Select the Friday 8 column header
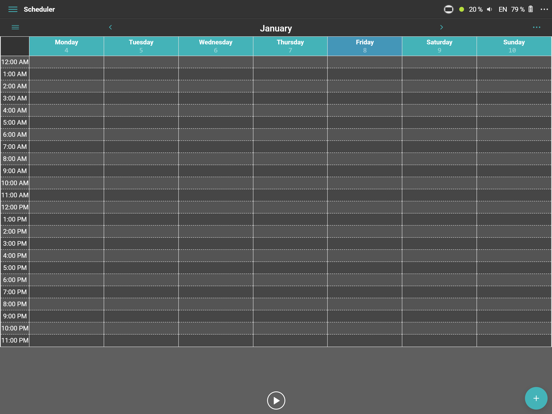 point(365,46)
